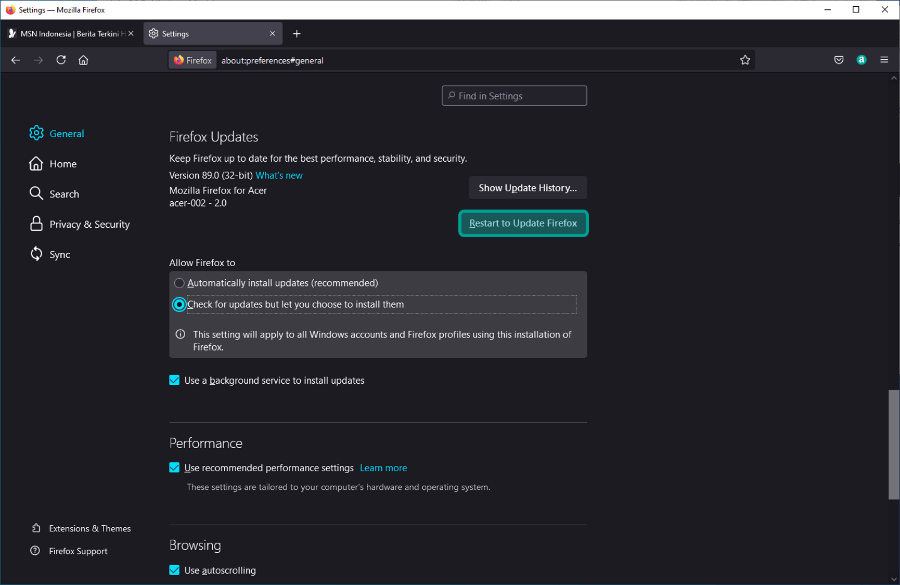
Task: Open the Sync settings category
Action: click(x=50, y=254)
